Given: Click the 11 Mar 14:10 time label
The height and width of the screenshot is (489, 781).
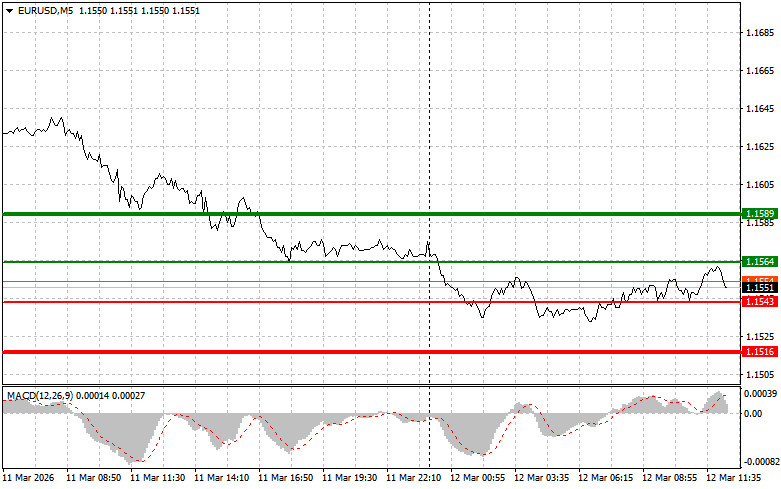Looking at the screenshot, I should point(222,478).
